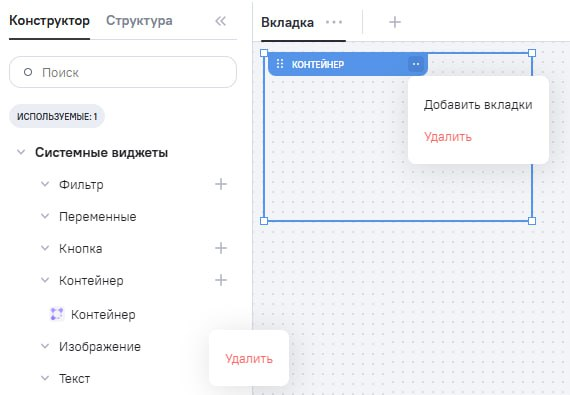
Task: Click the top-left container resize handle
Action: coord(264,53)
